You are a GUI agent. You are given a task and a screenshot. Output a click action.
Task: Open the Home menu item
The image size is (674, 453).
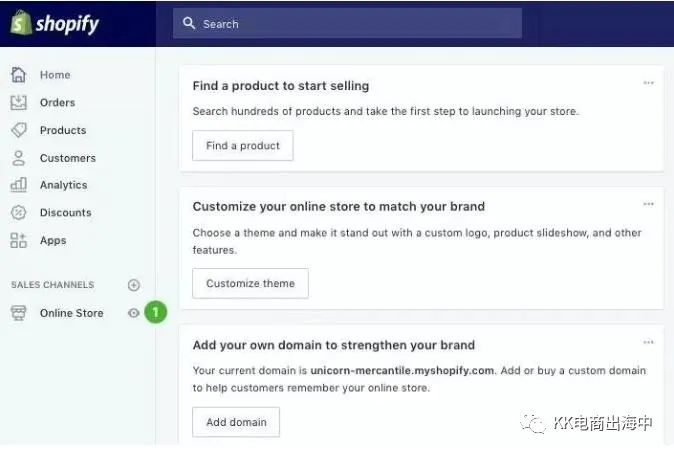[x=55, y=75]
